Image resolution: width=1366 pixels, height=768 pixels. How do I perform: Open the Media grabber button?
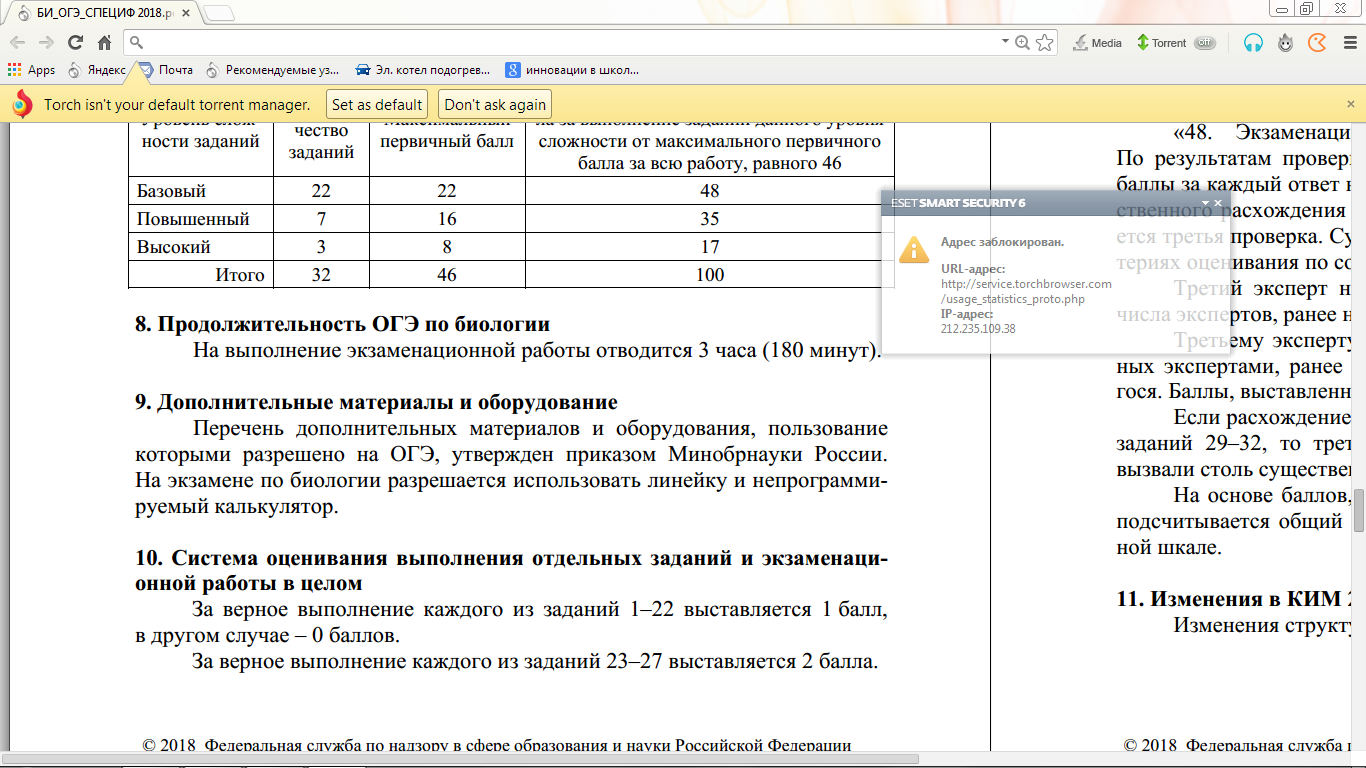pos(1098,43)
